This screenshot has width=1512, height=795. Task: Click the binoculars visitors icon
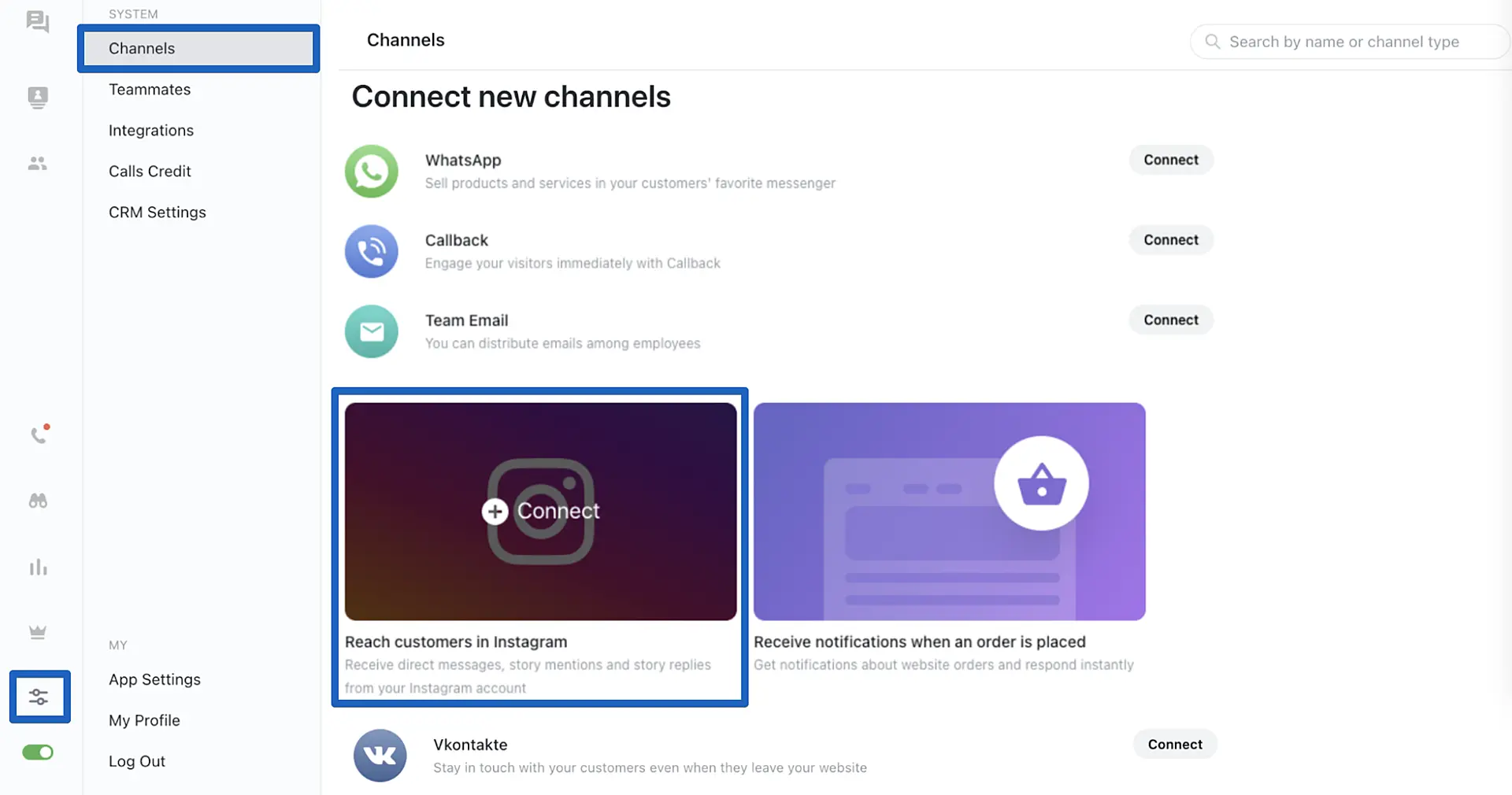point(38,501)
